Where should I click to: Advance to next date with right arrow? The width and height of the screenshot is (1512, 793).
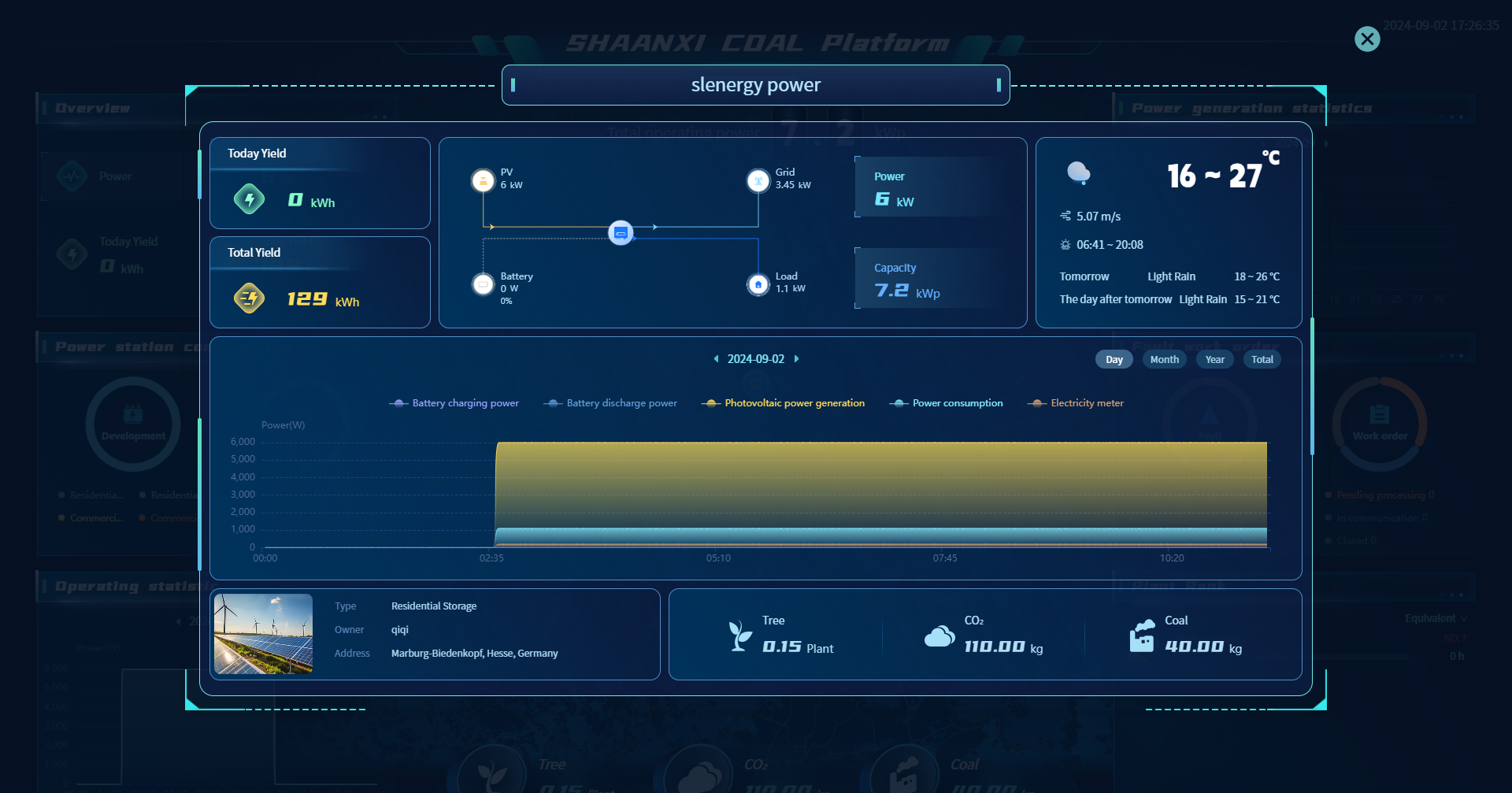coord(796,359)
